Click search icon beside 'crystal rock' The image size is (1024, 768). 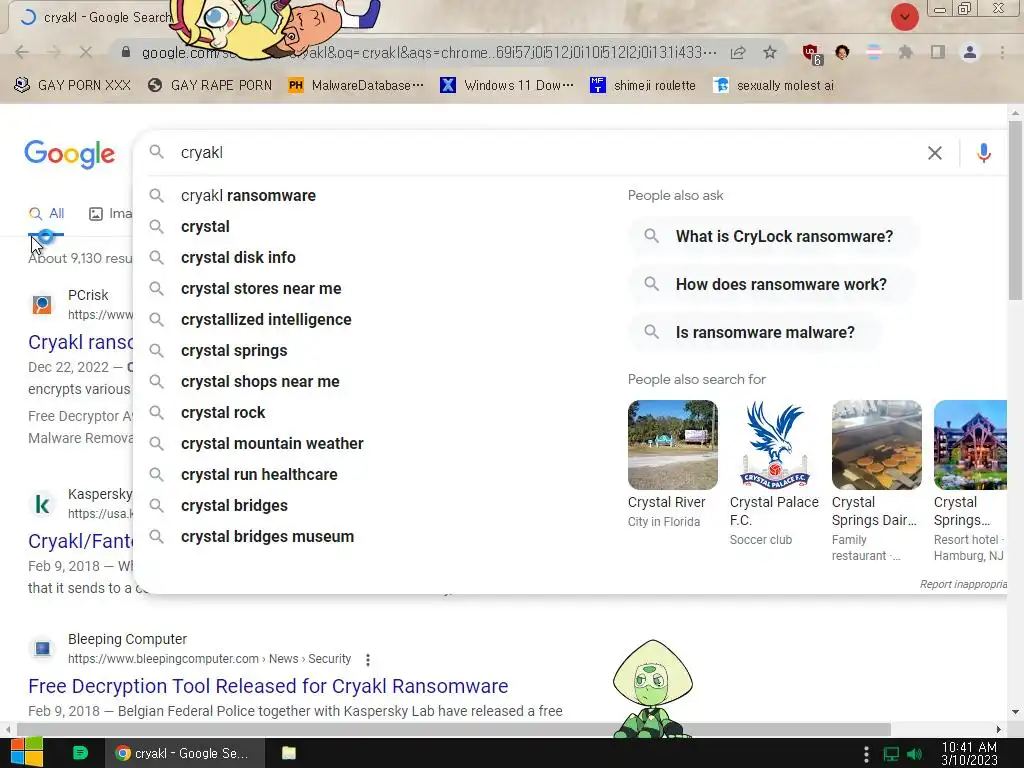point(156,412)
